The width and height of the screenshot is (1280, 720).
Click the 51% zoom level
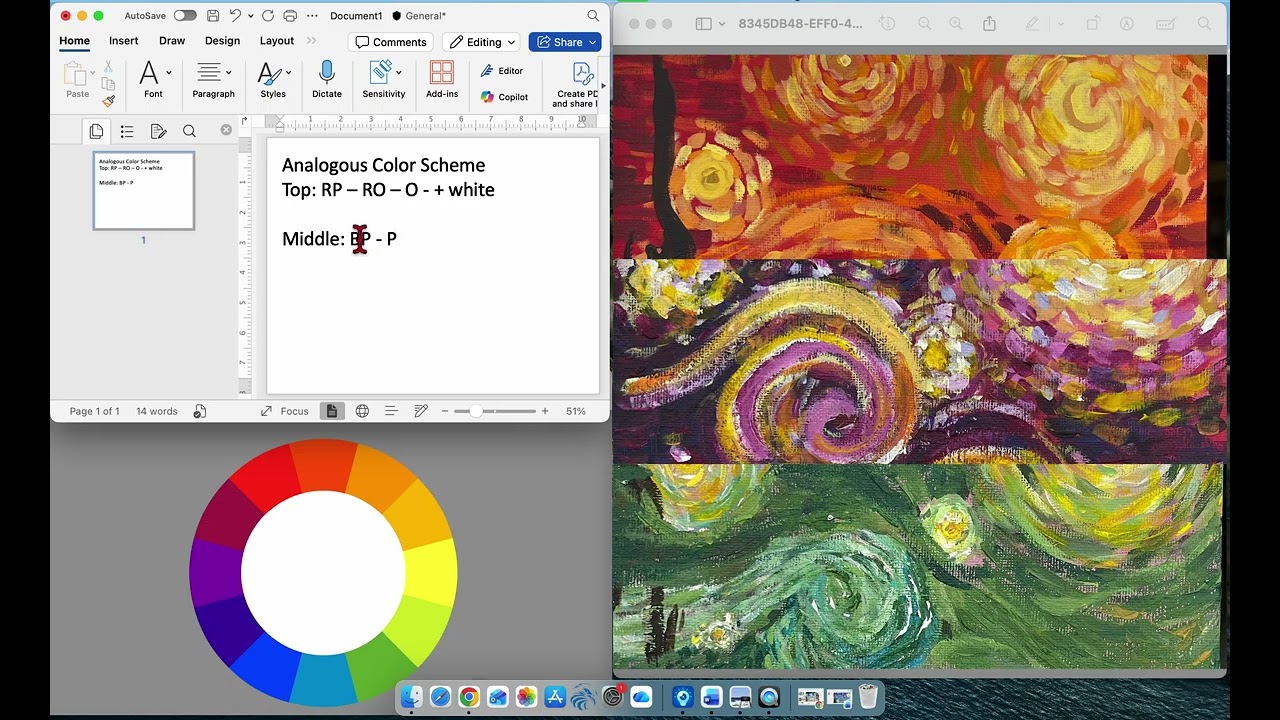pyautogui.click(x=576, y=411)
